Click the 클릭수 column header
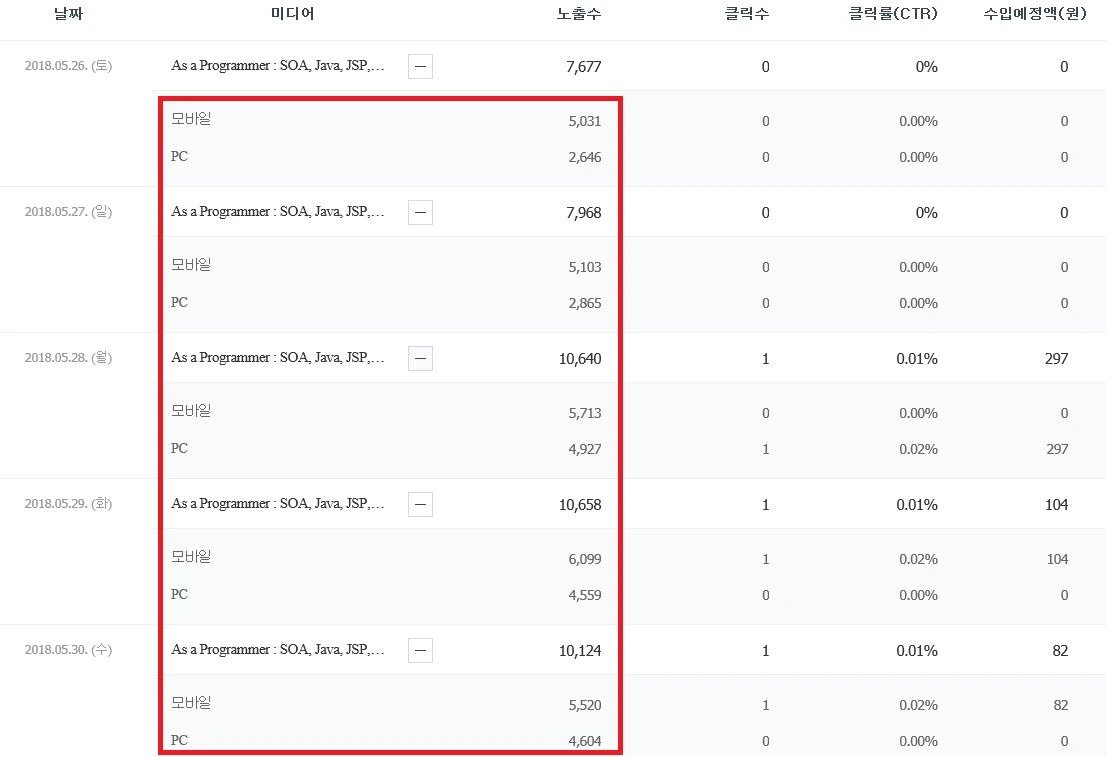 pos(746,14)
